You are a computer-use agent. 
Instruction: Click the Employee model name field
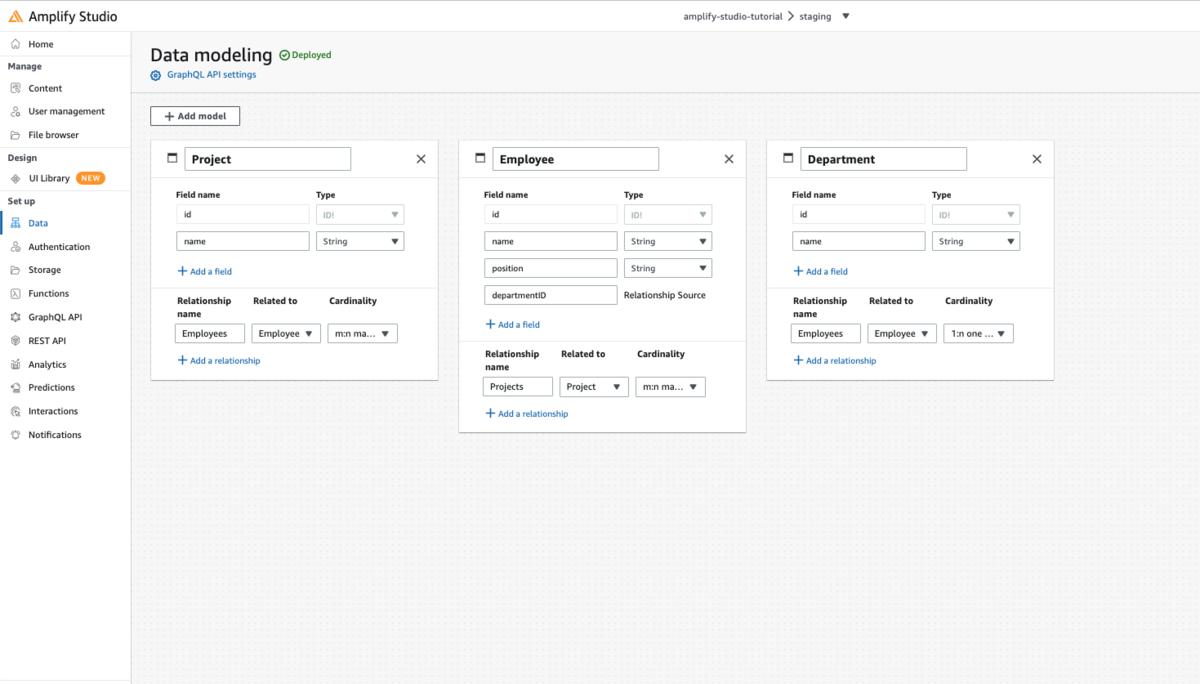point(576,159)
